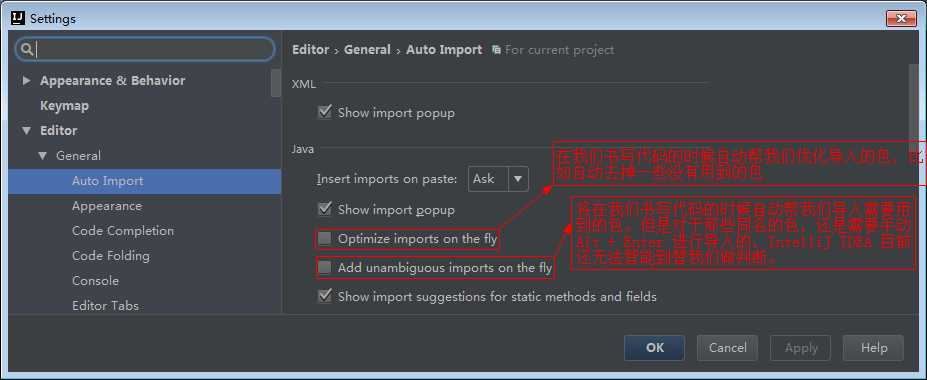Click the search magnifier icon
The image size is (927, 380).
point(27,49)
